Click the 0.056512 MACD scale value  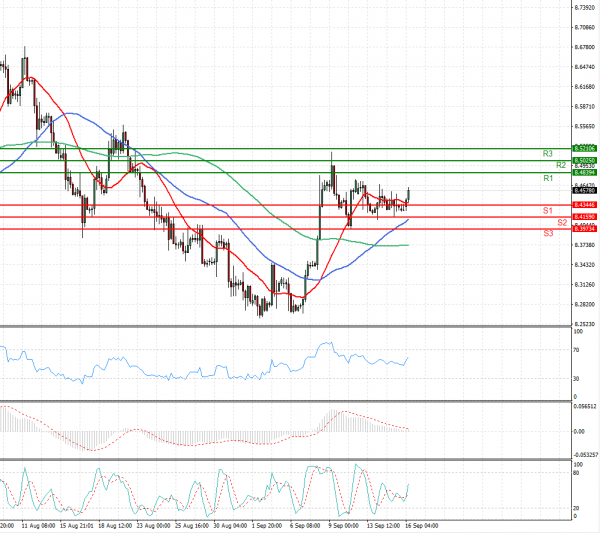(x=585, y=407)
